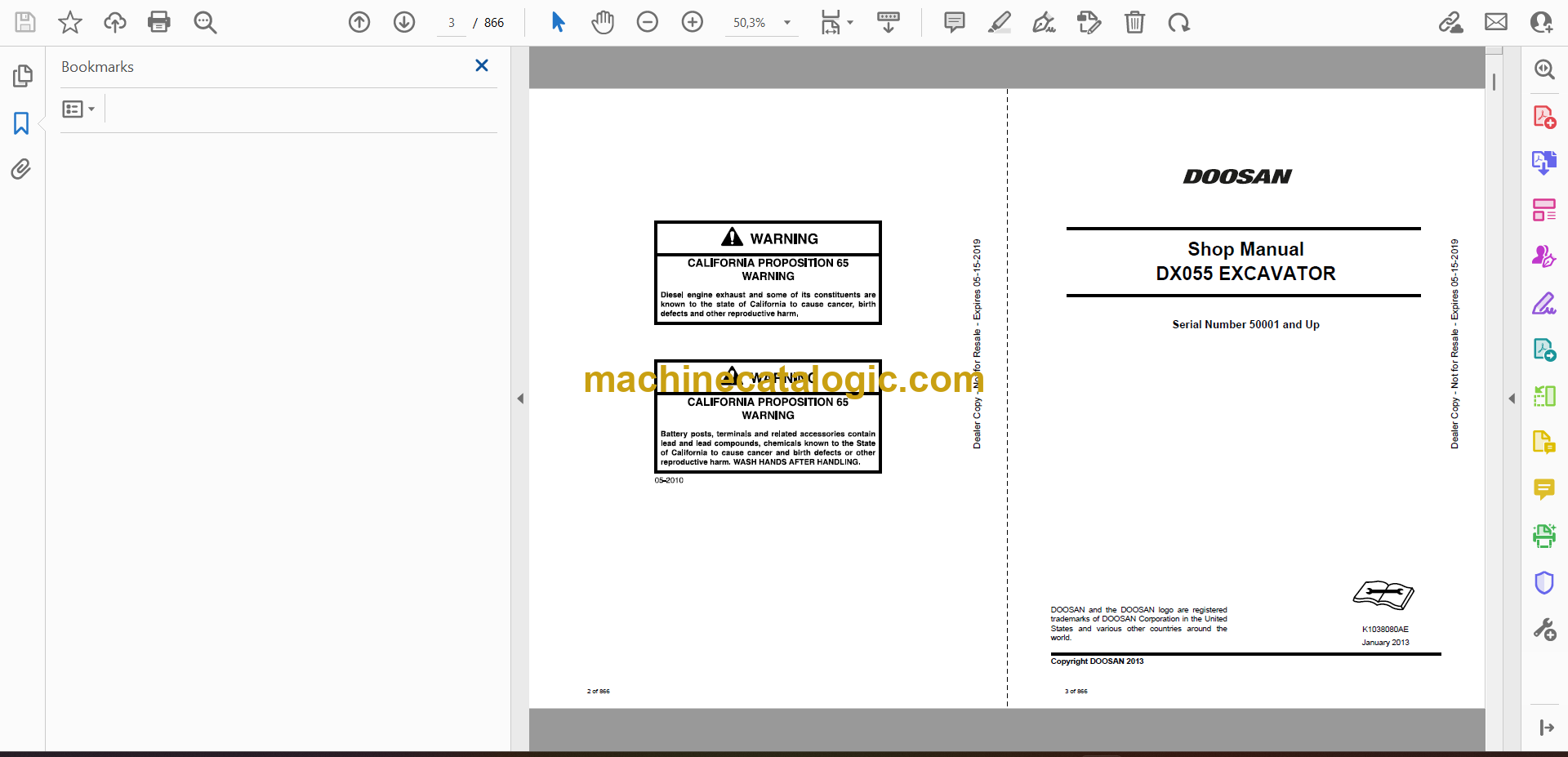Click the DOOSAN logo on the page
Screen dimensions: 1568x757
tap(1237, 176)
